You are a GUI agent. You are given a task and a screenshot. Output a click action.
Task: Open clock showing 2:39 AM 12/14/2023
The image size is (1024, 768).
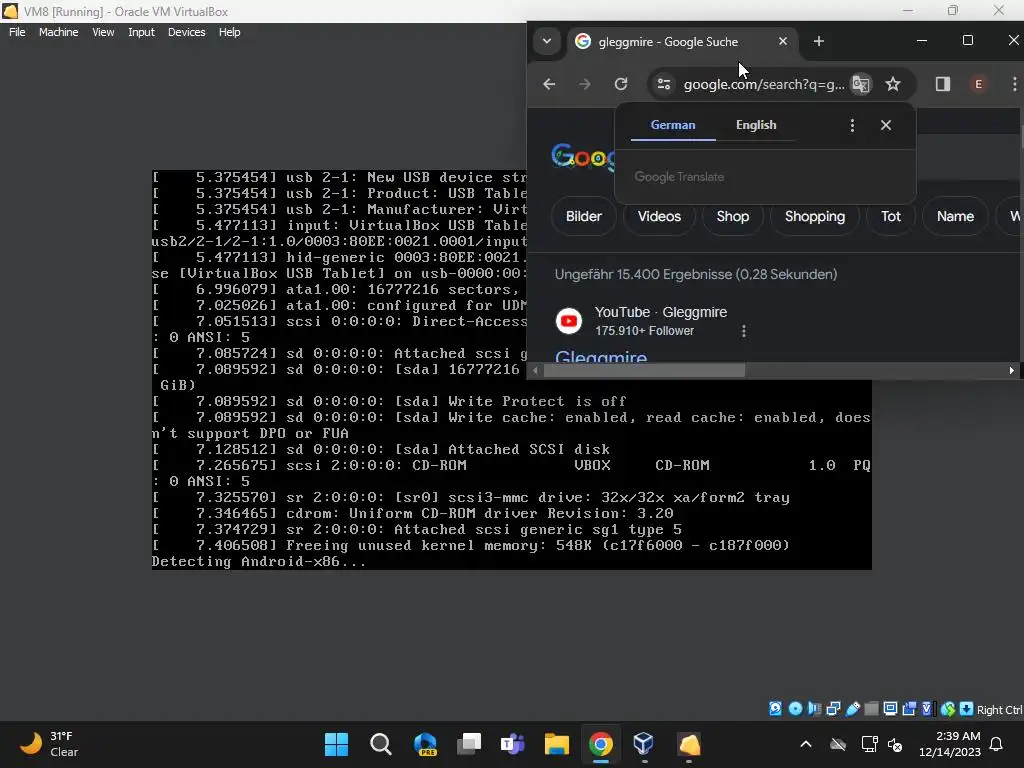point(950,744)
